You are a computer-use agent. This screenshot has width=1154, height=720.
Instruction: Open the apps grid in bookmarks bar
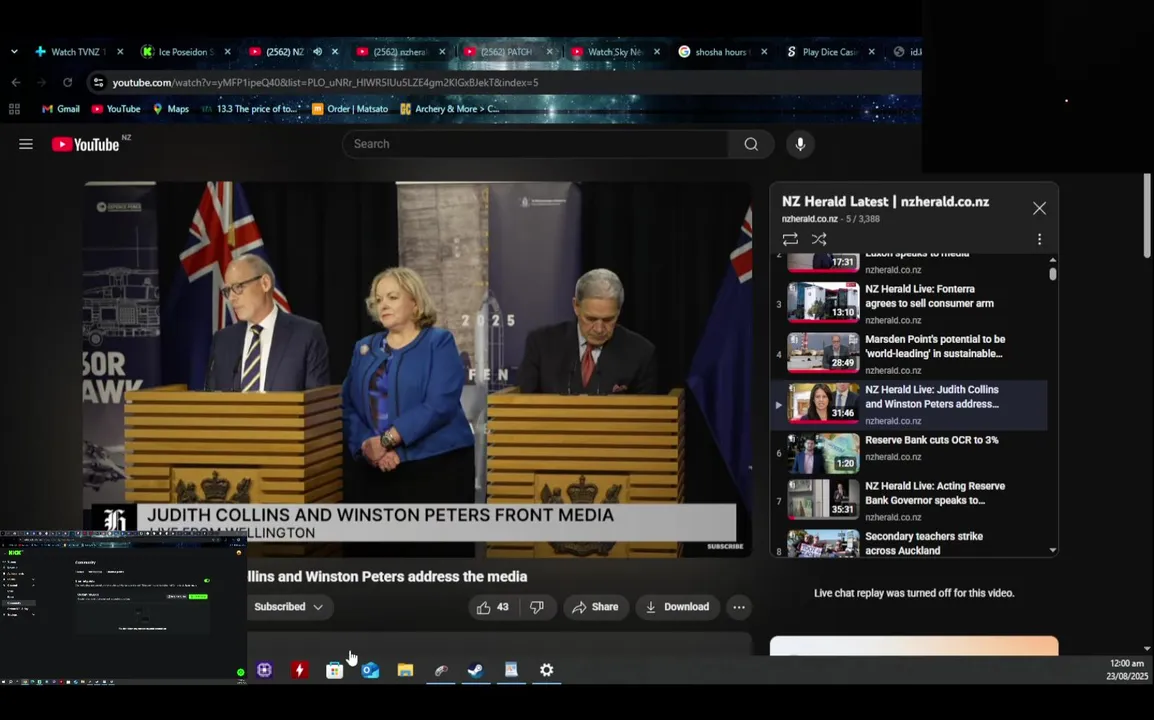tap(14, 109)
